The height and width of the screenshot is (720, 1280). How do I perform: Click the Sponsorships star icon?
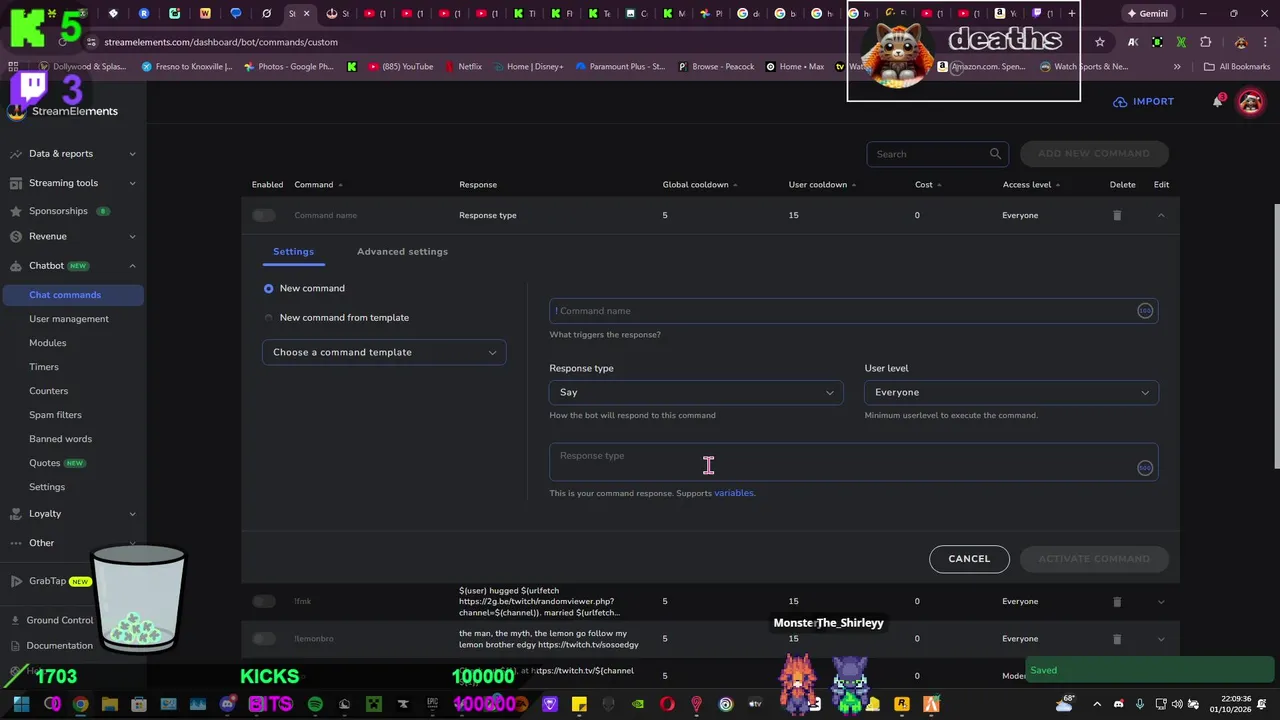pyautogui.click(x=15, y=211)
